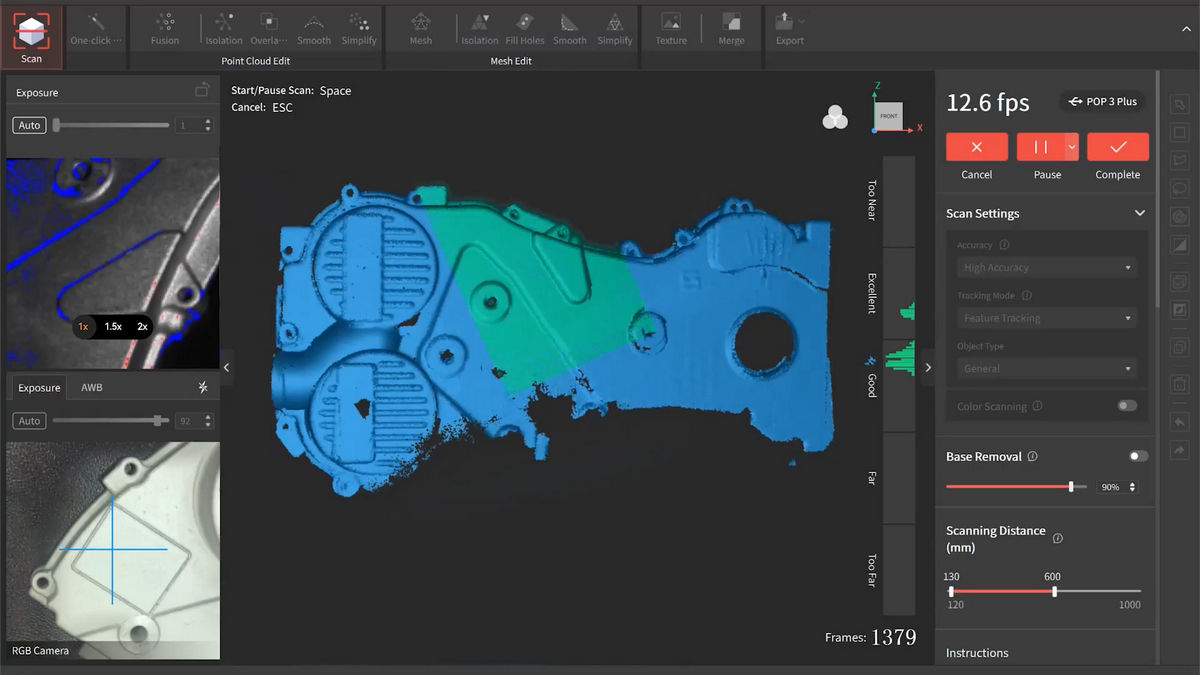
Task: Open the Tracking Mode dropdown
Action: click(1047, 318)
